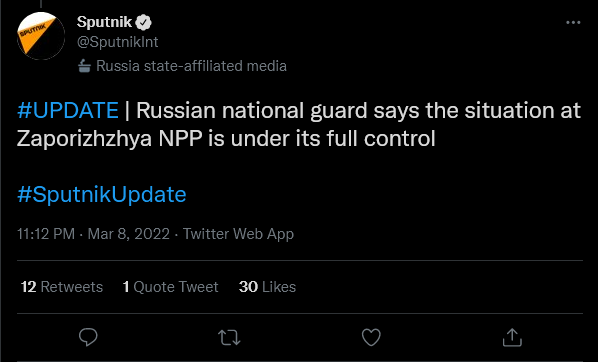The height and width of the screenshot is (362, 598).
Task: Open the Sputnik profile avatar
Action: 41,36
